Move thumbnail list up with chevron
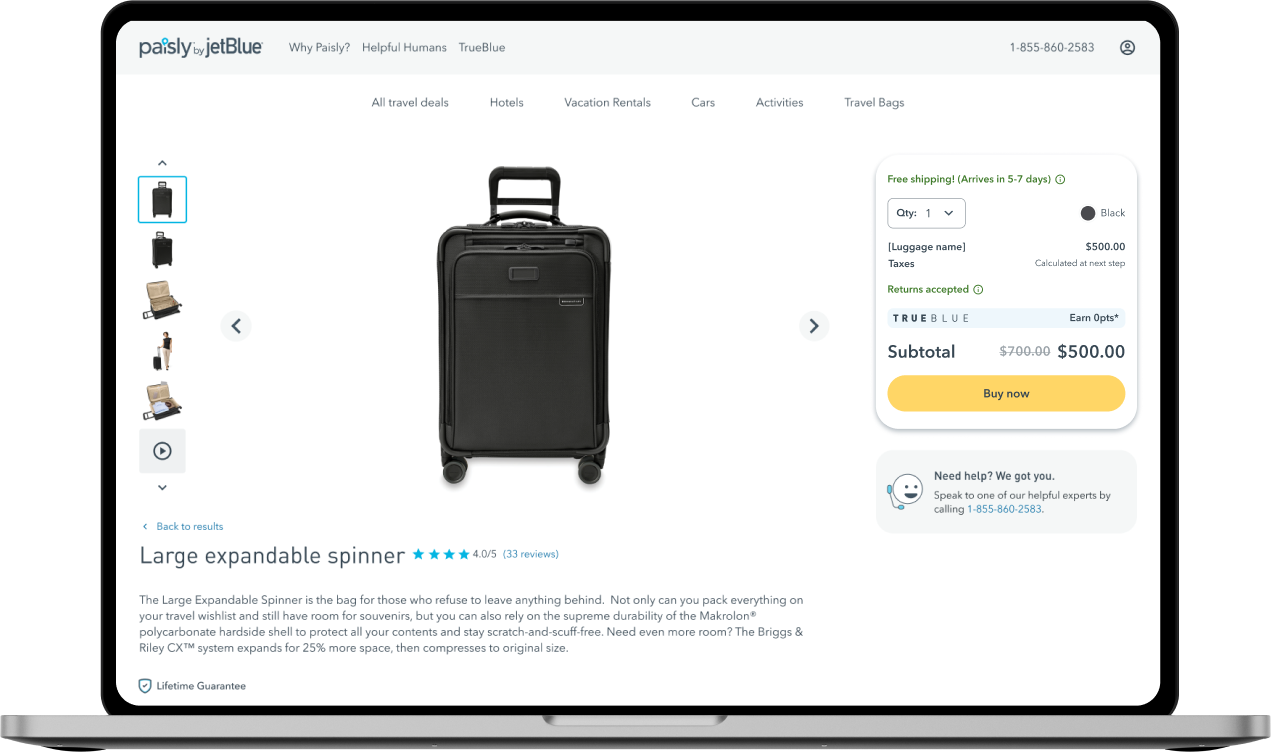This screenshot has height=752, width=1271. (162, 163)
